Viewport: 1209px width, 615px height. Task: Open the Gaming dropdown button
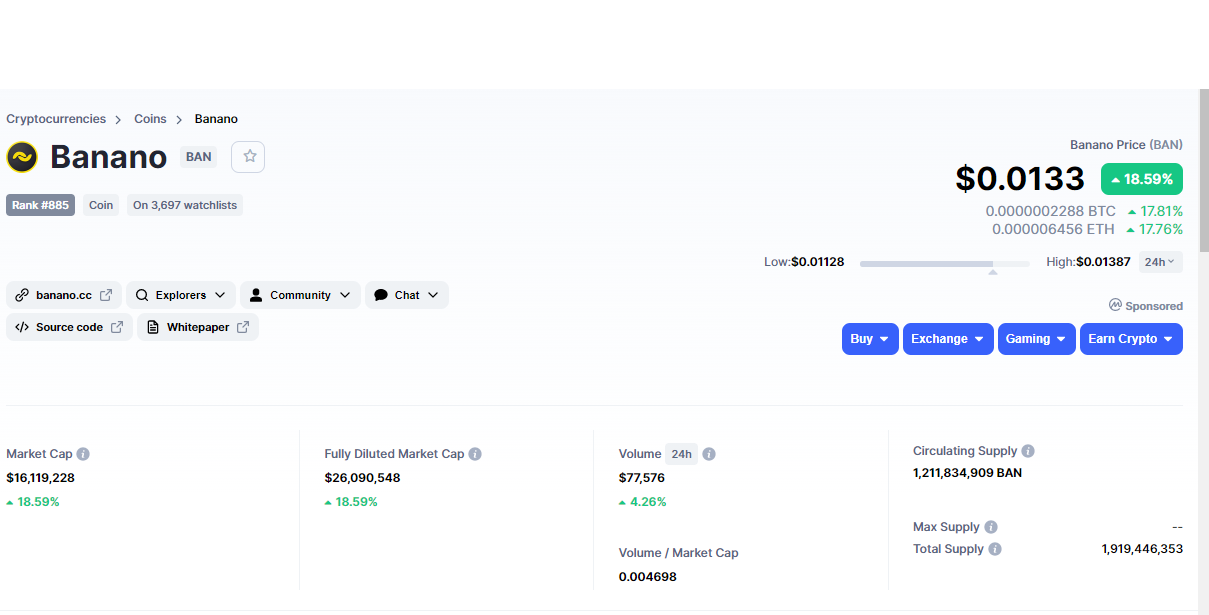pos(1037,339)
